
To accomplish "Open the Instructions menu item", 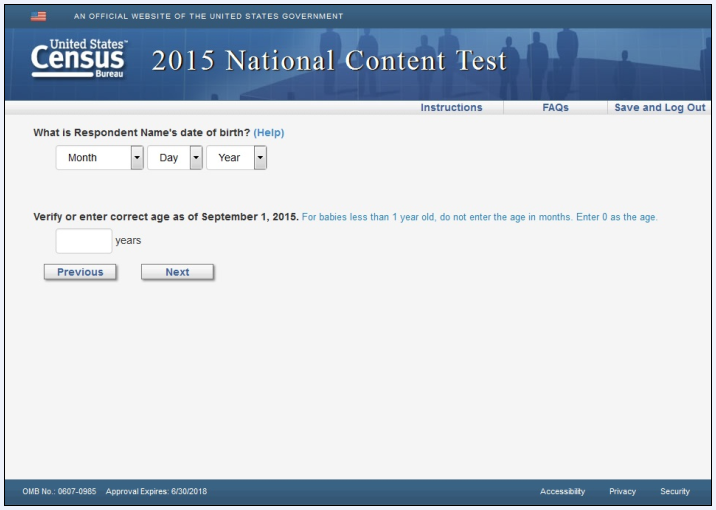I will pos(451,107).
